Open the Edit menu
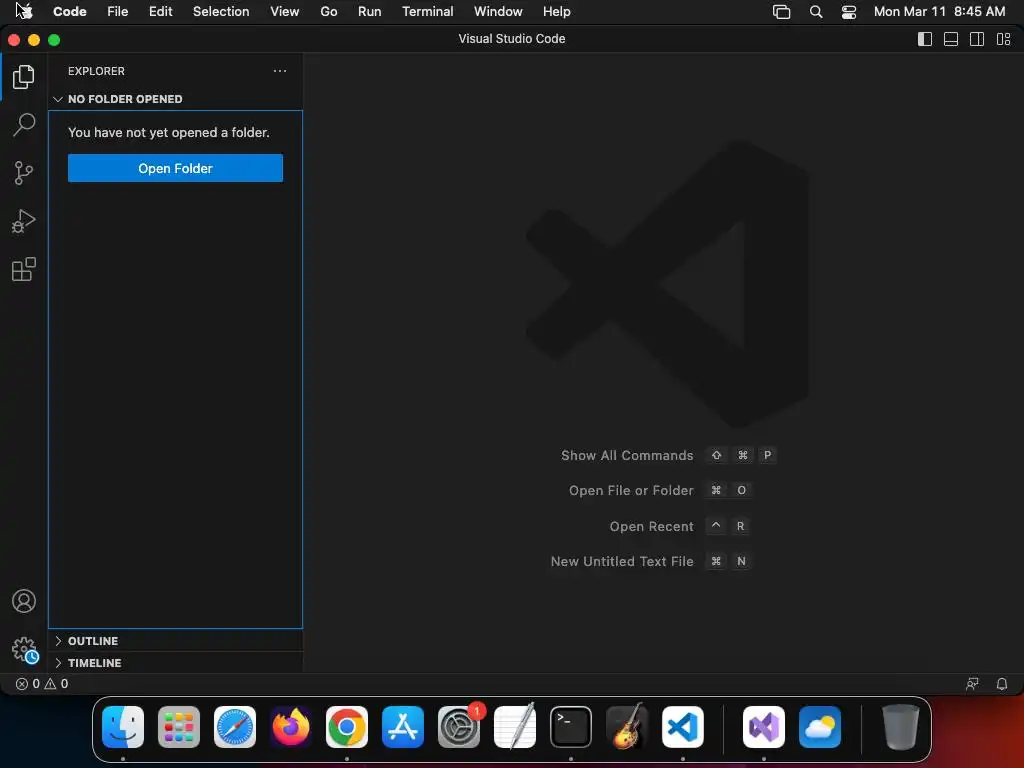This screenshot has width=1024, height=768. point(160,12)
